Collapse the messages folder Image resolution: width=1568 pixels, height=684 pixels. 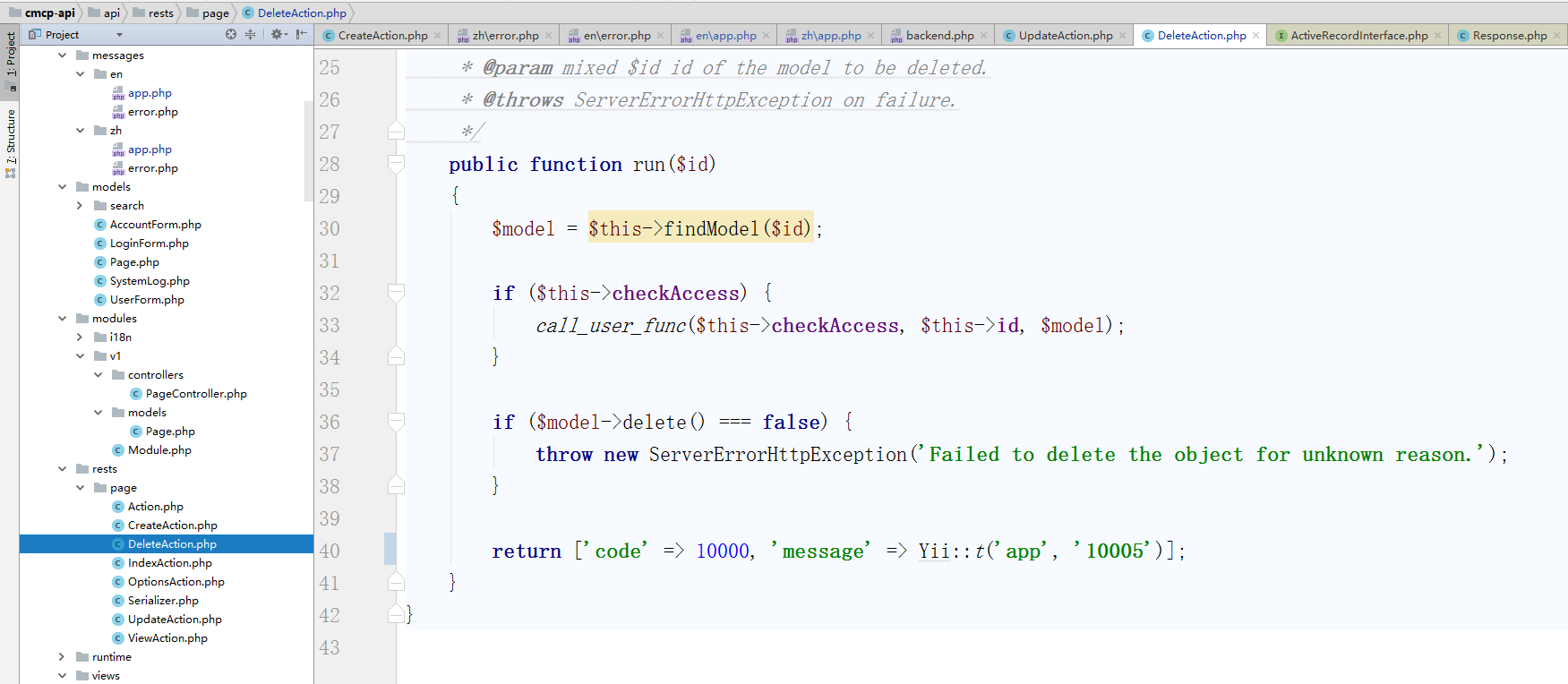click(63, 56)
